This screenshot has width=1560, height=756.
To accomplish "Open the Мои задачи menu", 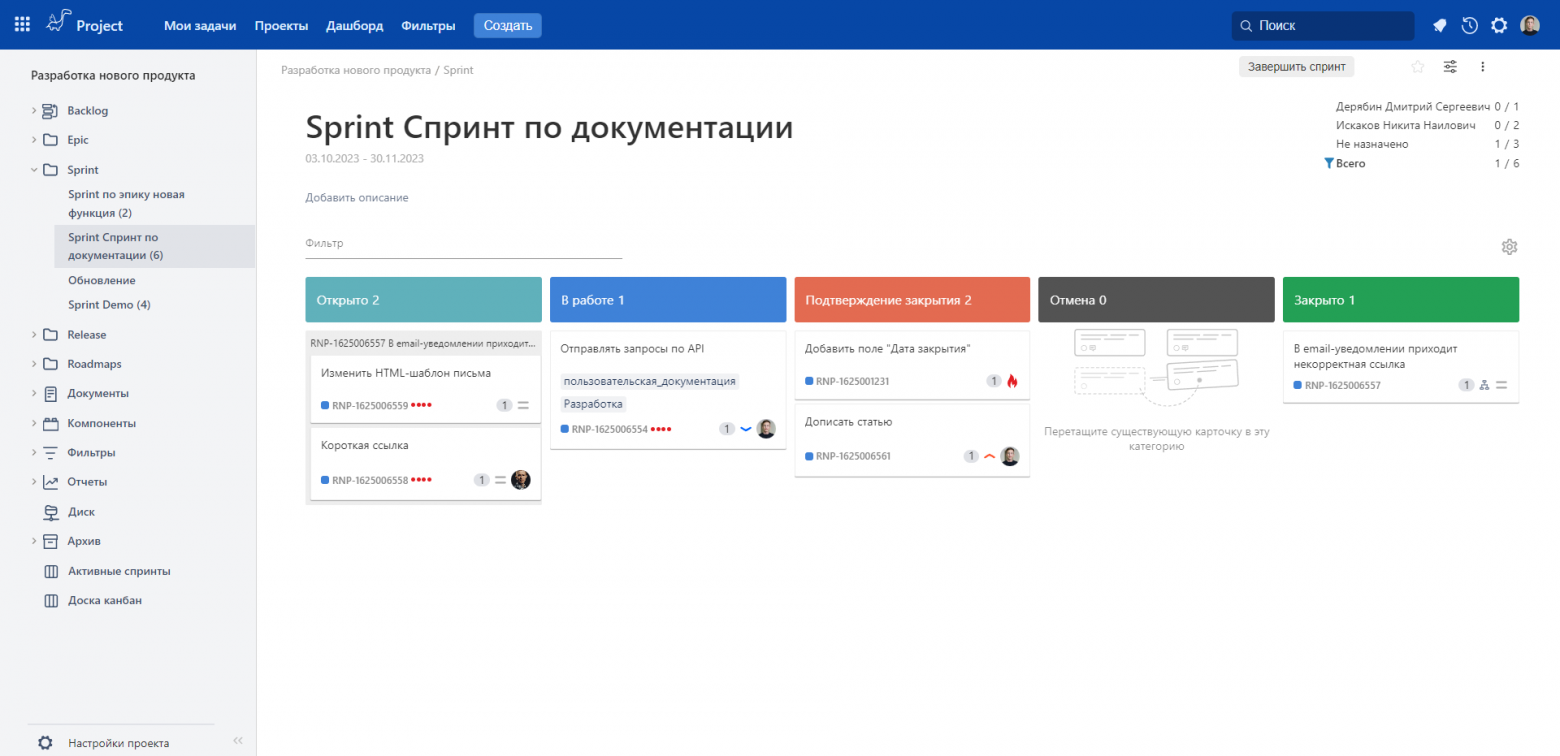I will click(200, 26).
